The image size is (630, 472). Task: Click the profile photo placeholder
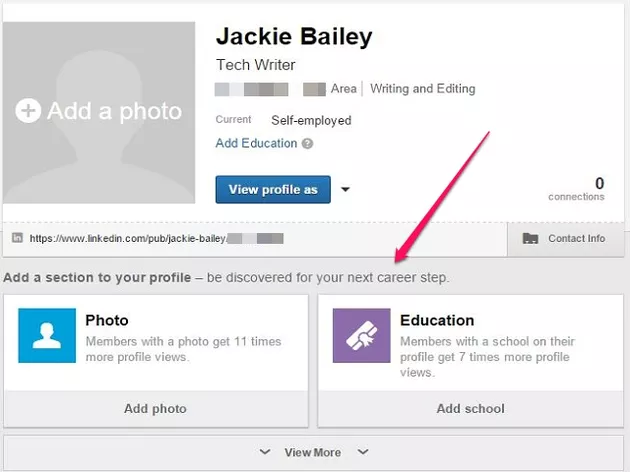(x=99, y=112)
